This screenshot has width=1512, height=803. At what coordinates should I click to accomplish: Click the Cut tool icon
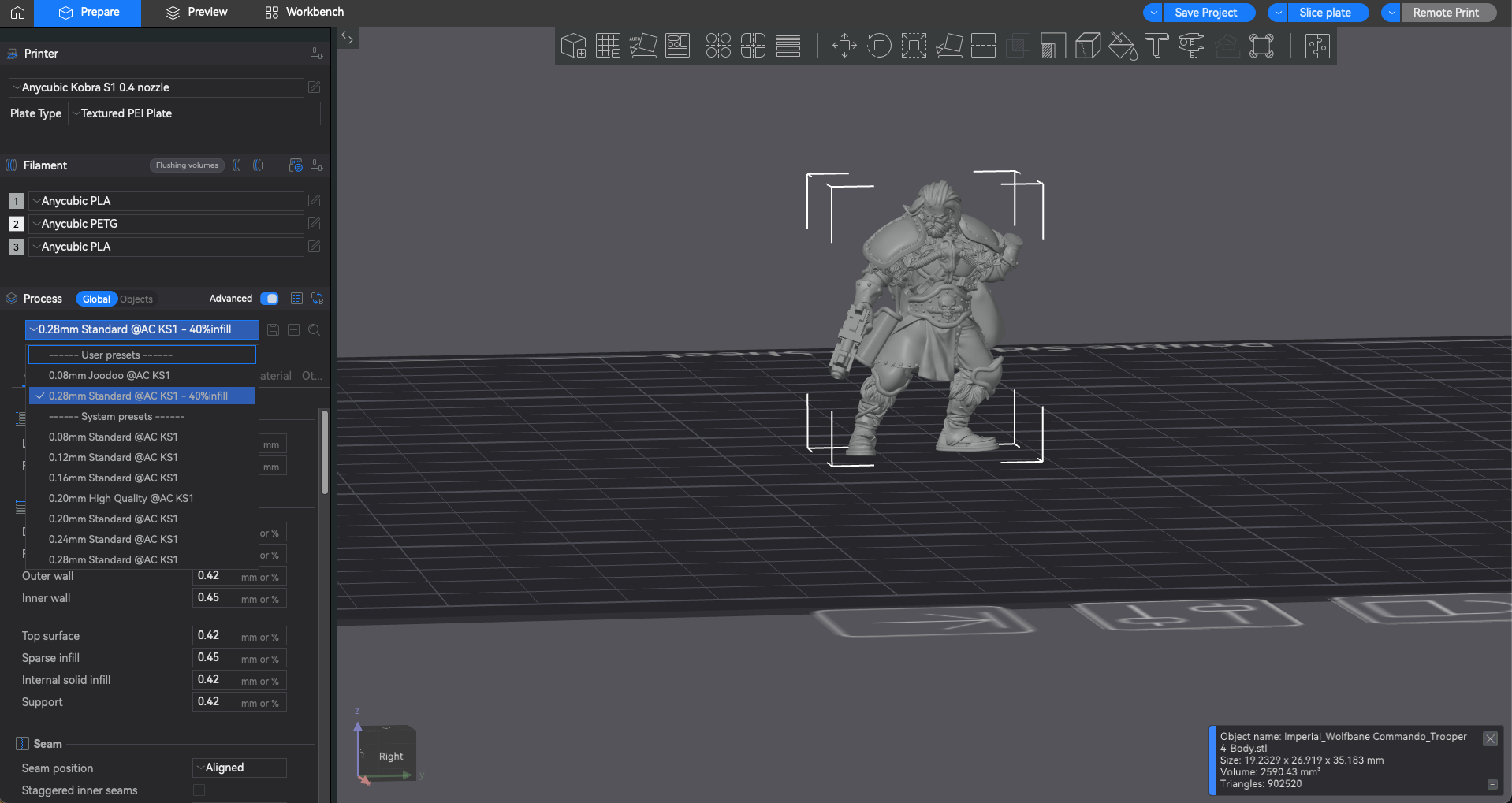[x=983, y=46]
